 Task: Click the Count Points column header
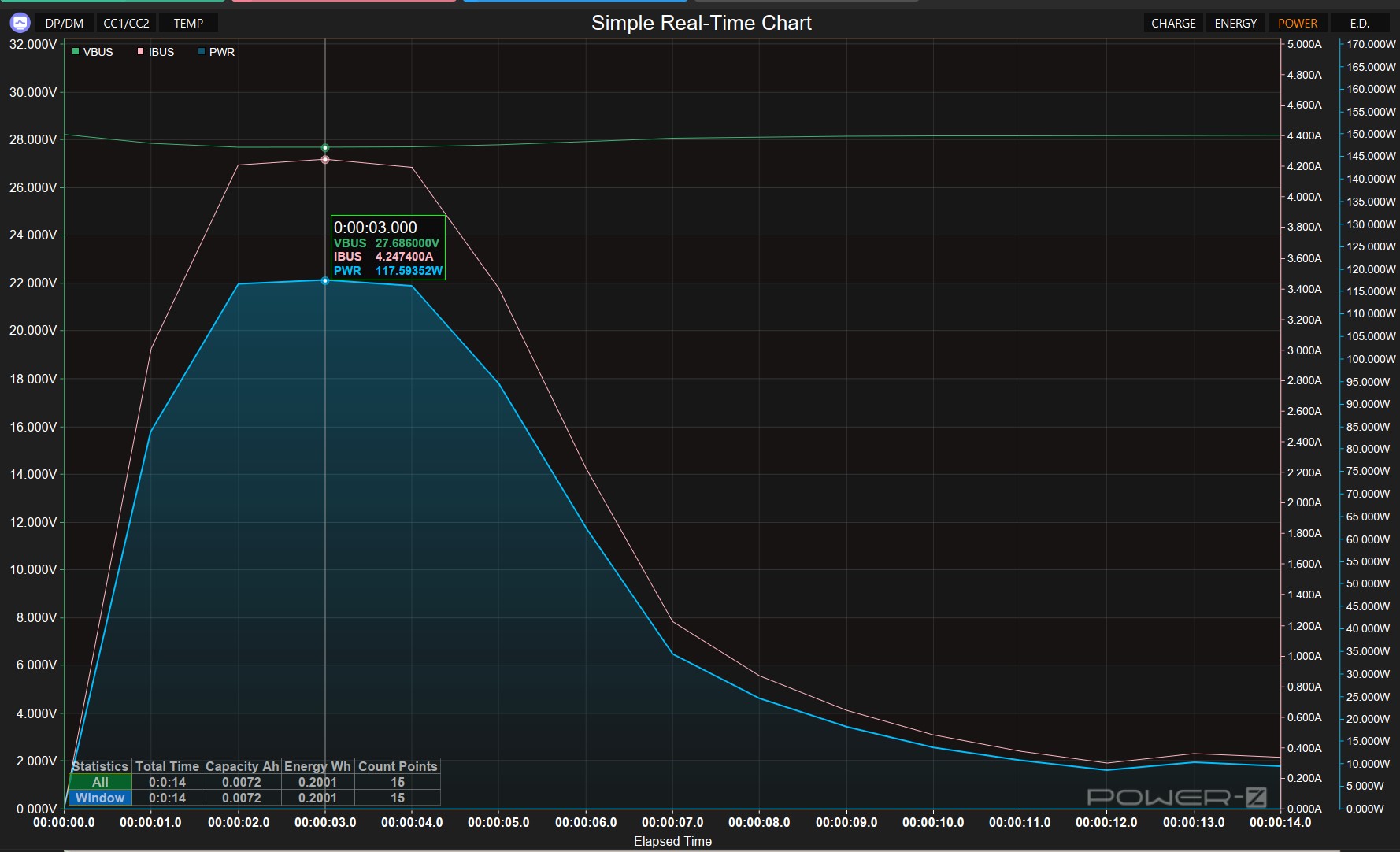tap(398, 766)
